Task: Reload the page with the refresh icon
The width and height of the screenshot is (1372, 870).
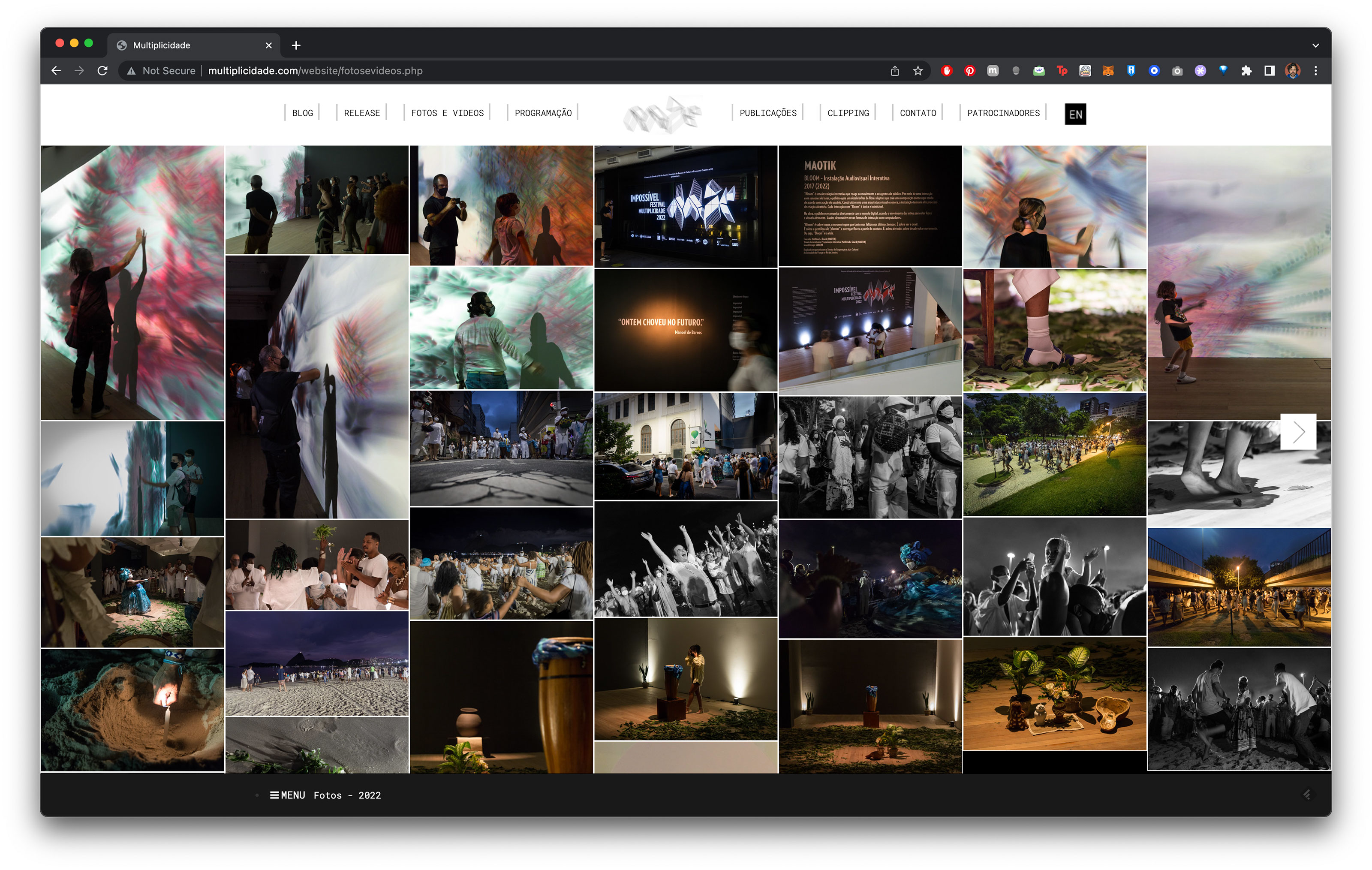Action: click(102, 71)
